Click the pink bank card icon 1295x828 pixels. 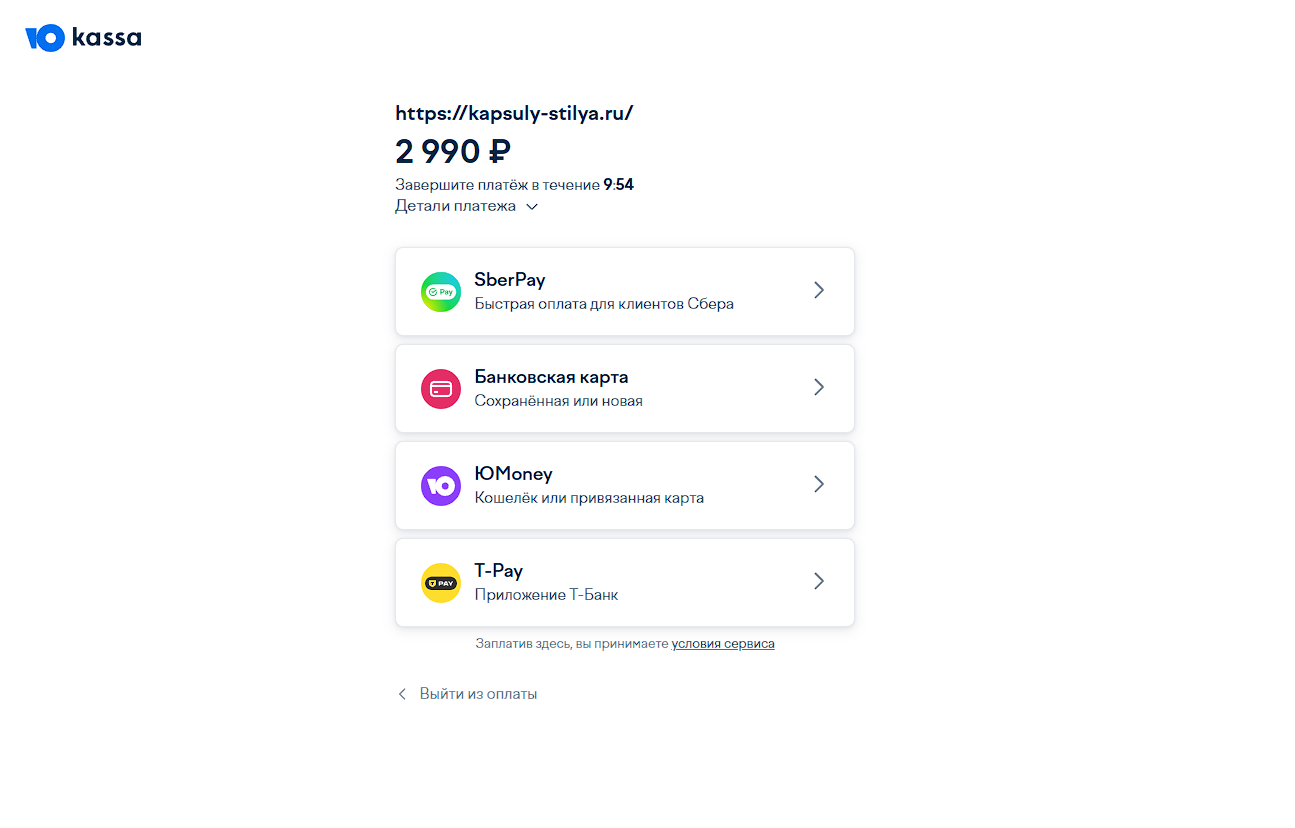pos(440,388)
